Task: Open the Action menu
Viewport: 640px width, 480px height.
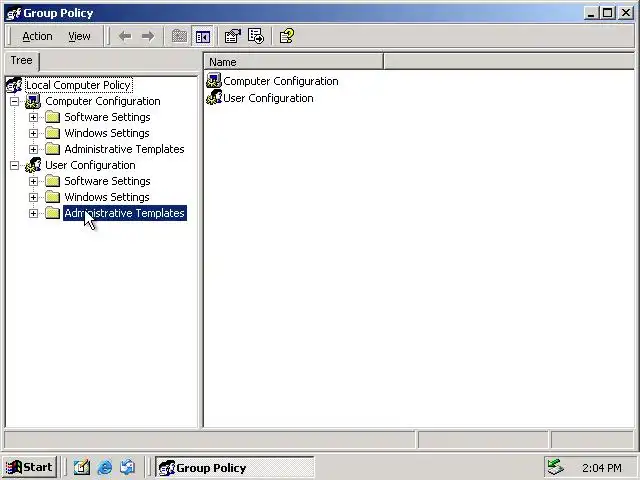Action: coord(37,36)
